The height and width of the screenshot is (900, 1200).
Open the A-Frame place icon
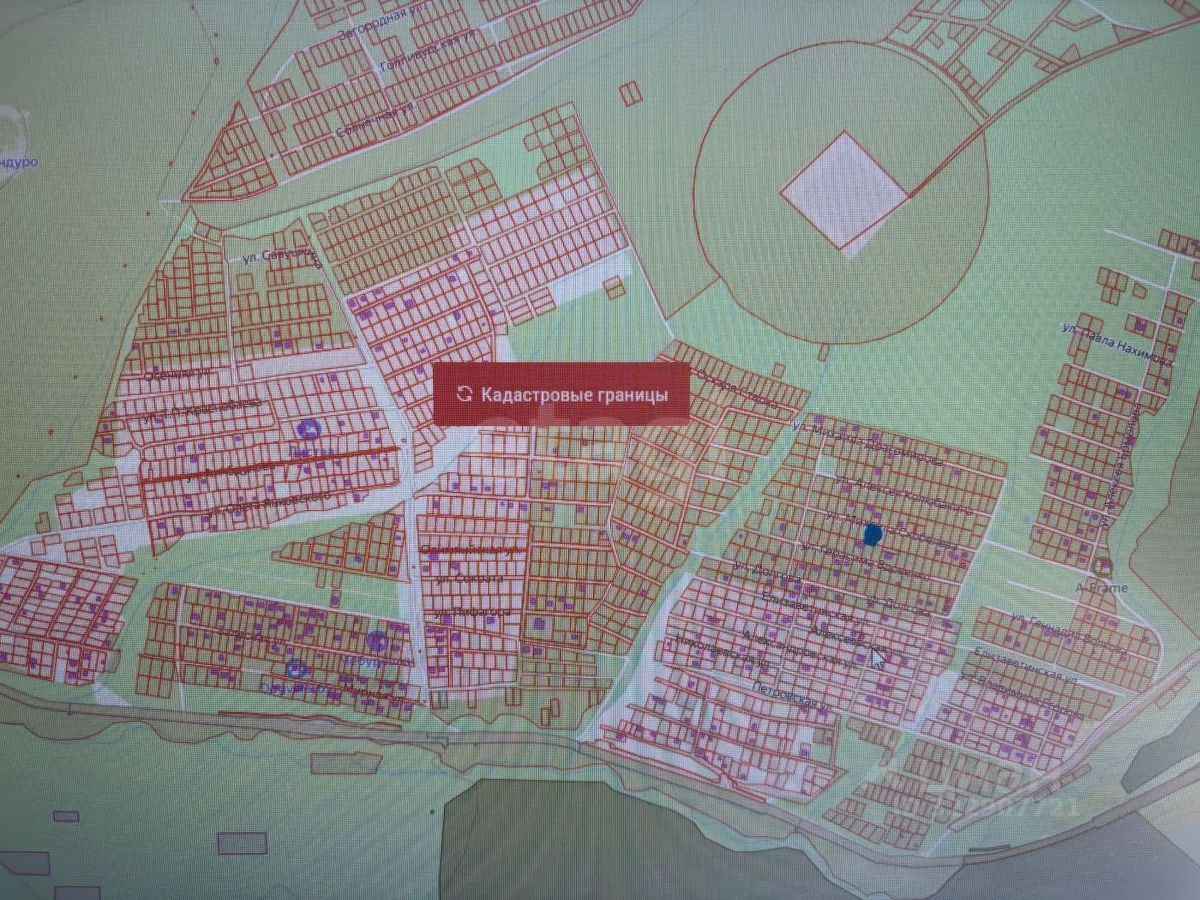click(x=1104, y=566)
